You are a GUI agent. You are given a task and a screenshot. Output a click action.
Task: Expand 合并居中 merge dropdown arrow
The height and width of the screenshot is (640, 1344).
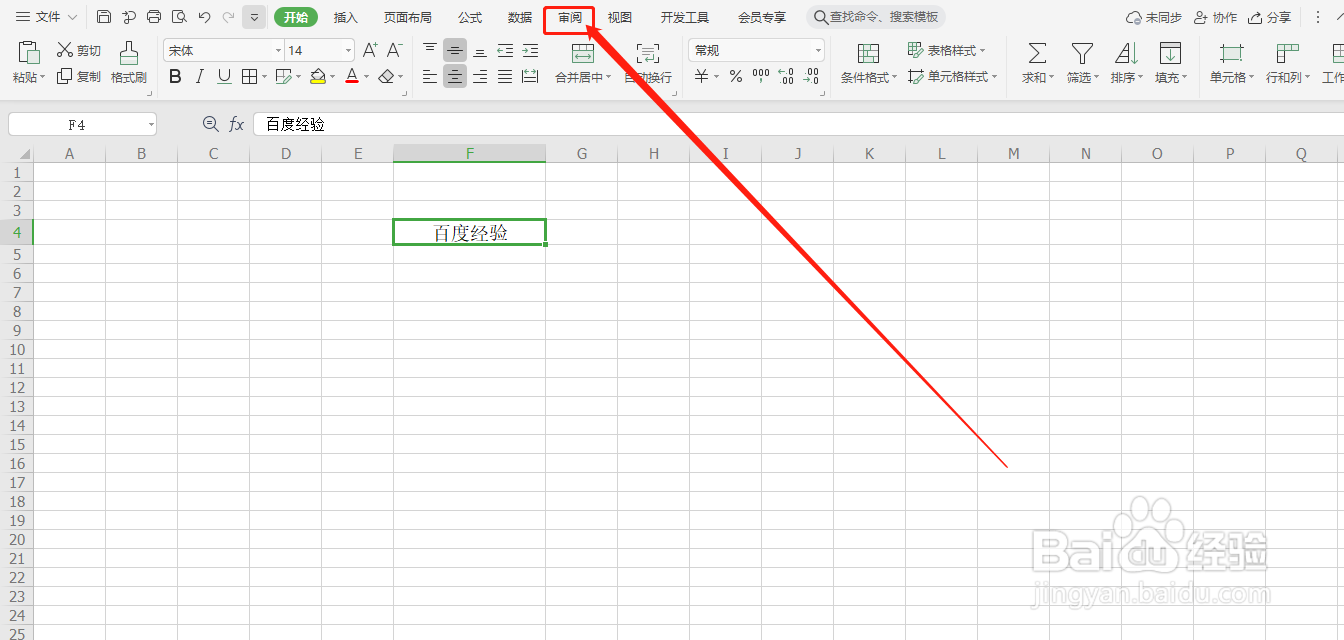pyautogui.click(x=608, y=77)
